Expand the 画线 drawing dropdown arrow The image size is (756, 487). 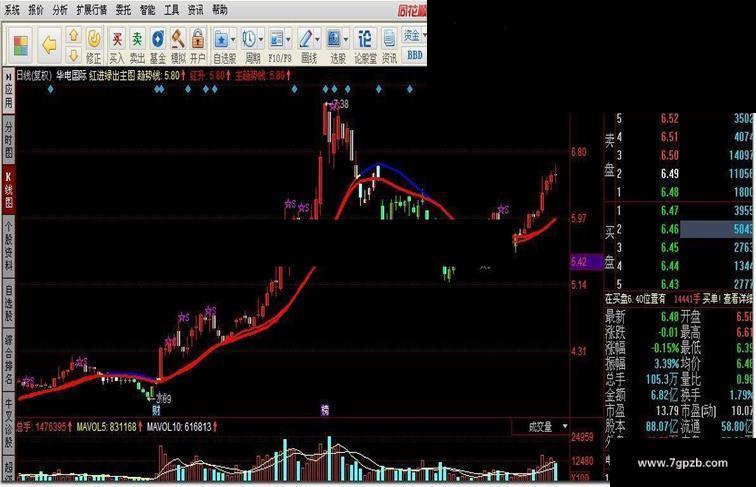[x=317, y=39]
